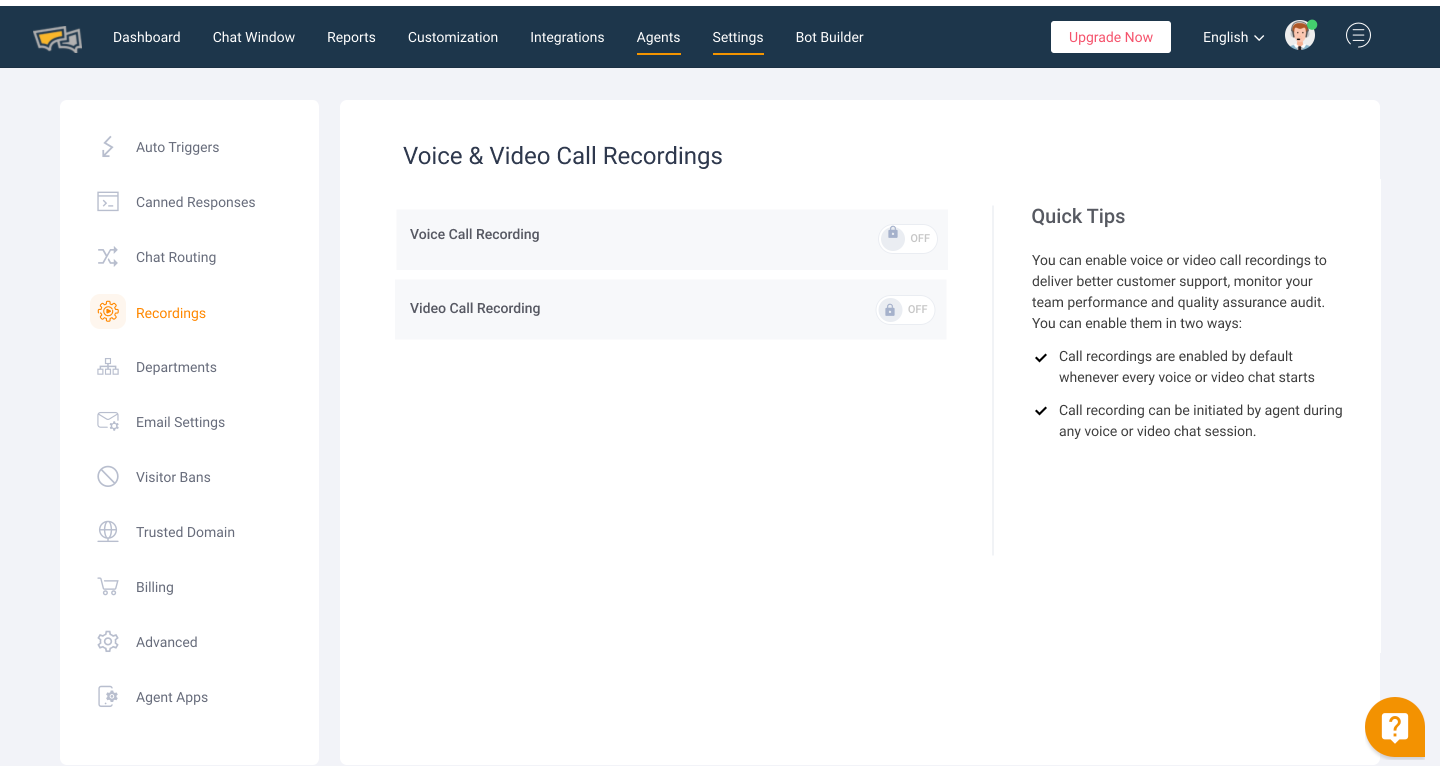Viewport: 1440px width, 766px height.
Task: Click the orange Recordings gear icon
Action: pyautogui.click(x=108, y=312)
